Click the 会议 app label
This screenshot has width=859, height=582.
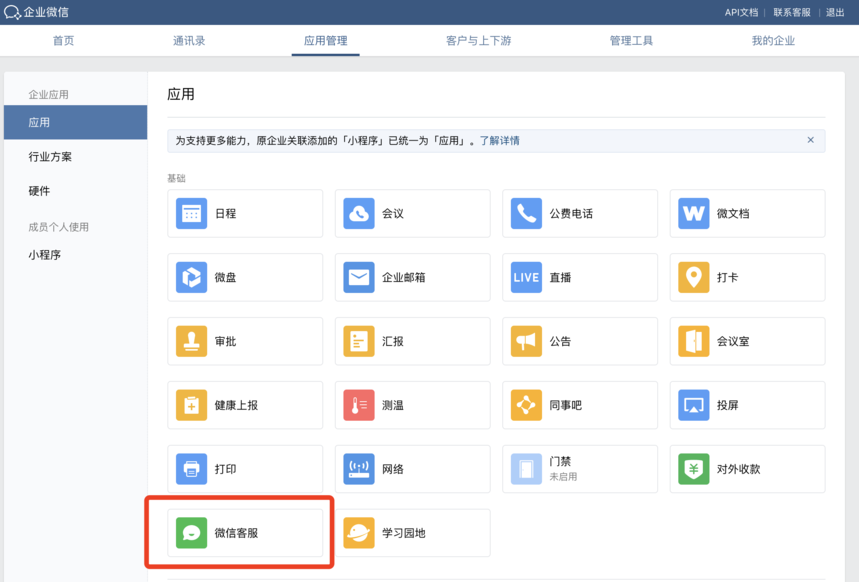(x=393, y=214)
